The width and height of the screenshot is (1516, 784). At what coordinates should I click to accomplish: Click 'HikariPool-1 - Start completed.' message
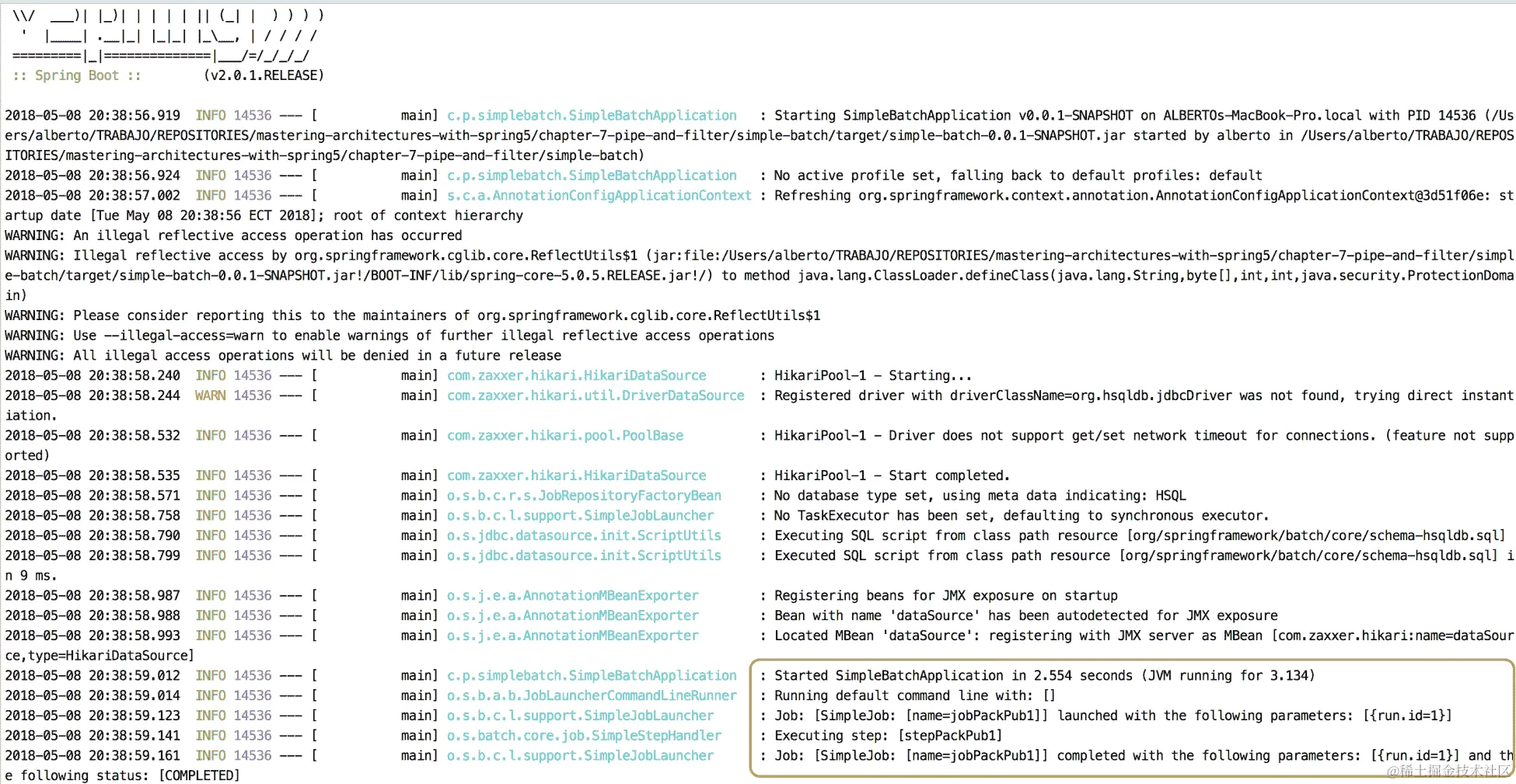892,476
